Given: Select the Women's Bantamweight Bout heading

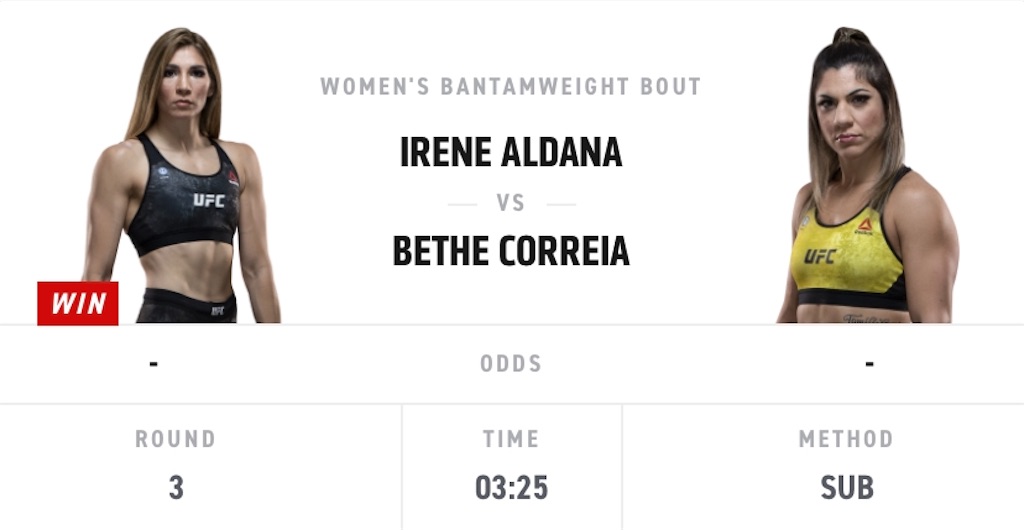Looking at the screenshot, I should click(511, 86).
